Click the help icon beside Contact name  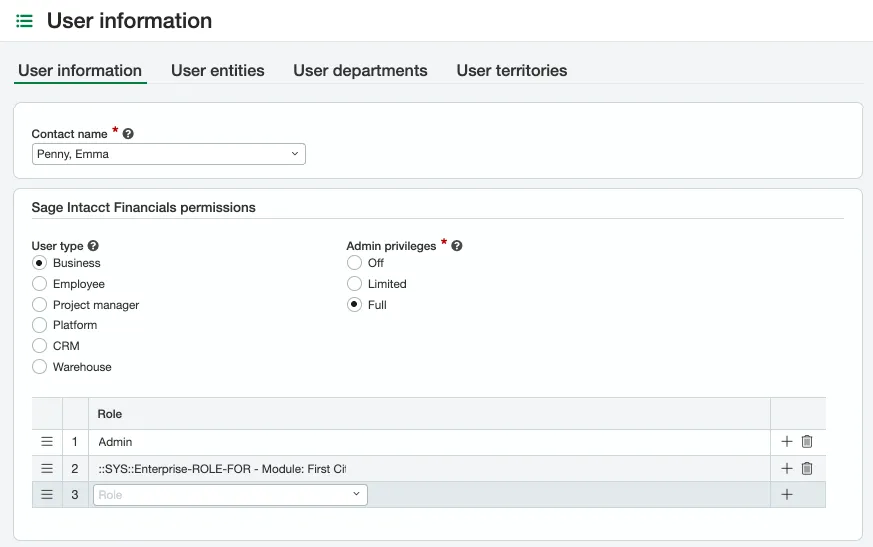pyautogui.click(x=127, y=134)
